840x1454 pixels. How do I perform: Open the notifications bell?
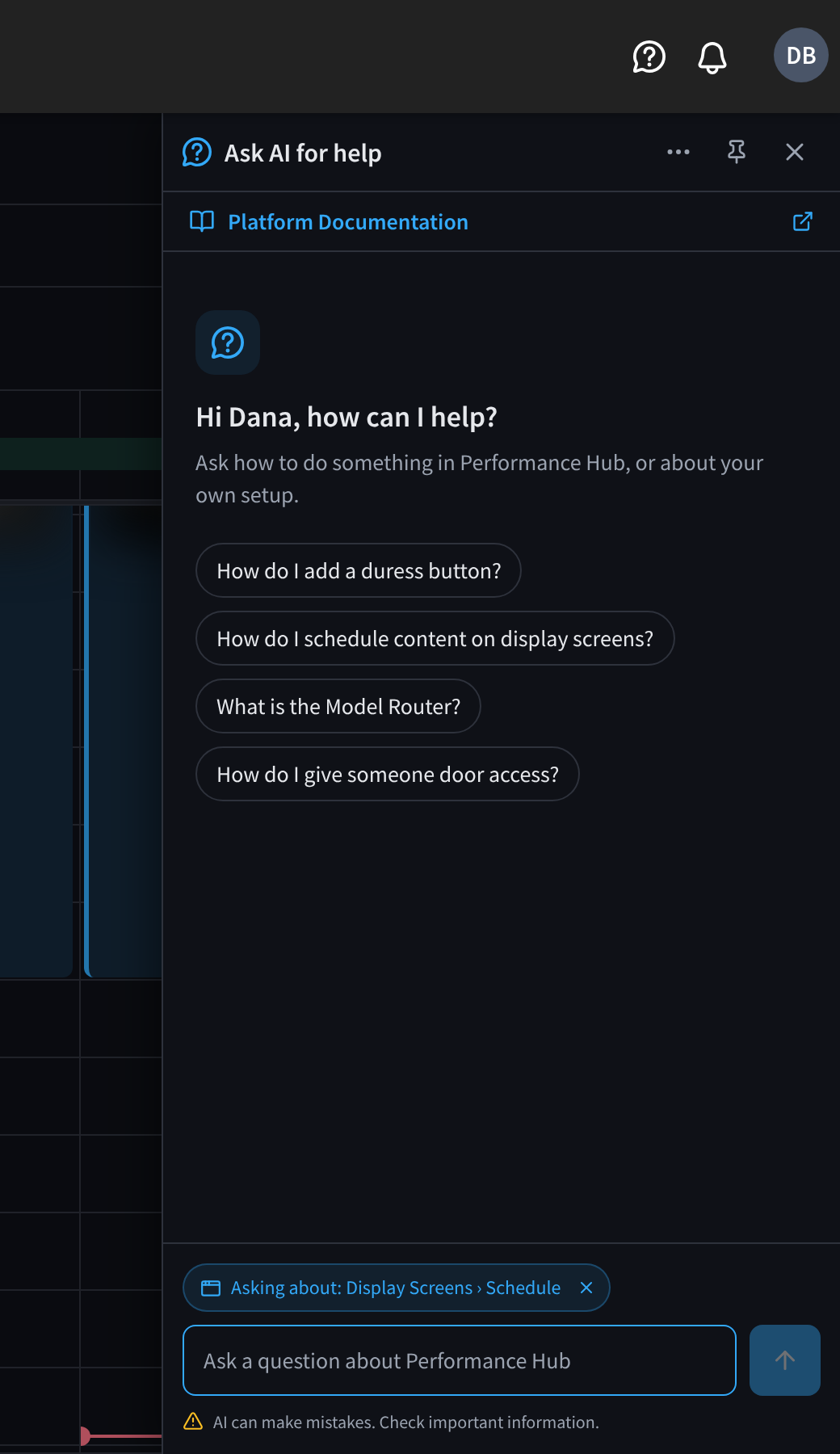(x=712, y=57)
